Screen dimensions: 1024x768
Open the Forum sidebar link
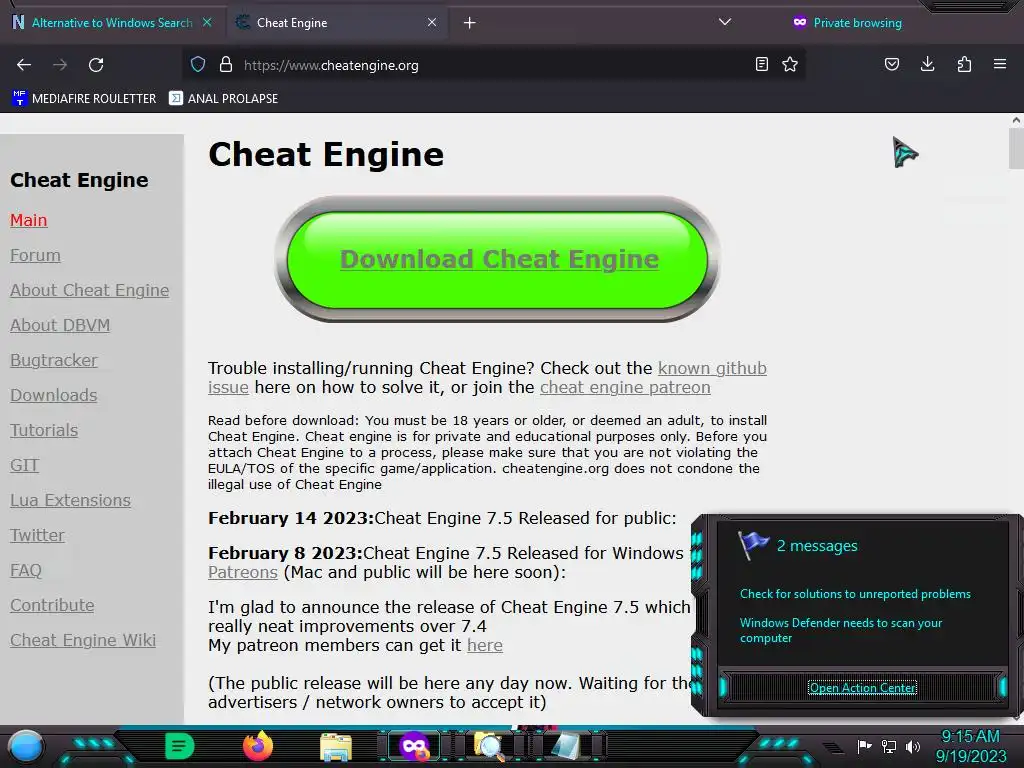35,255
